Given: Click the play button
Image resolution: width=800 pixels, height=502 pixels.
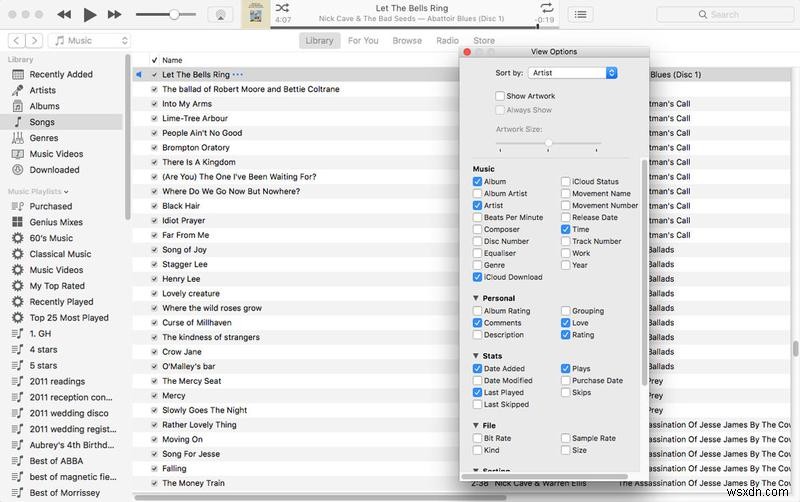Looking at the screenshot, I should (90, 15).
